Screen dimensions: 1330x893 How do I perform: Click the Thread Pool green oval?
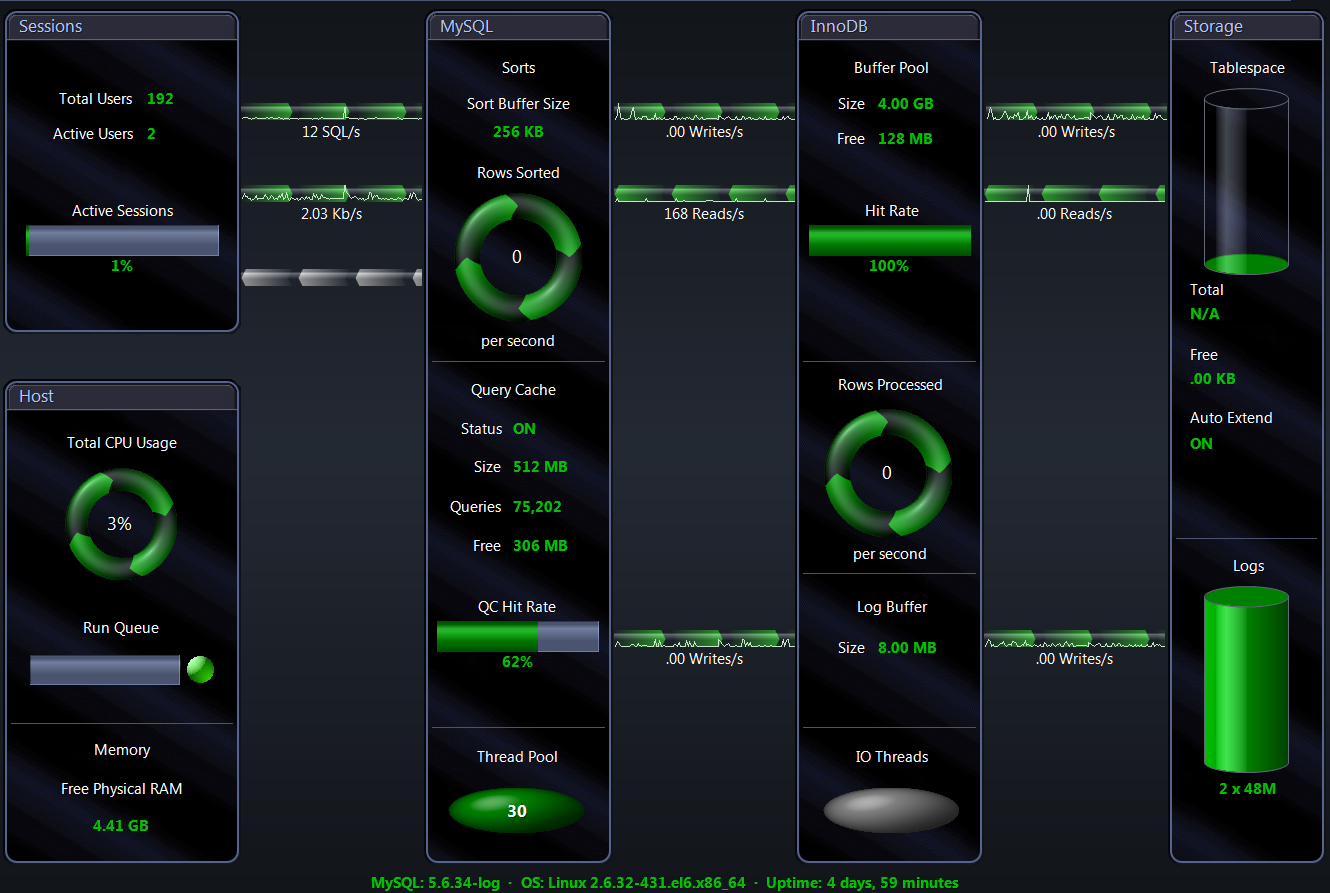click(x=516, y=811)
